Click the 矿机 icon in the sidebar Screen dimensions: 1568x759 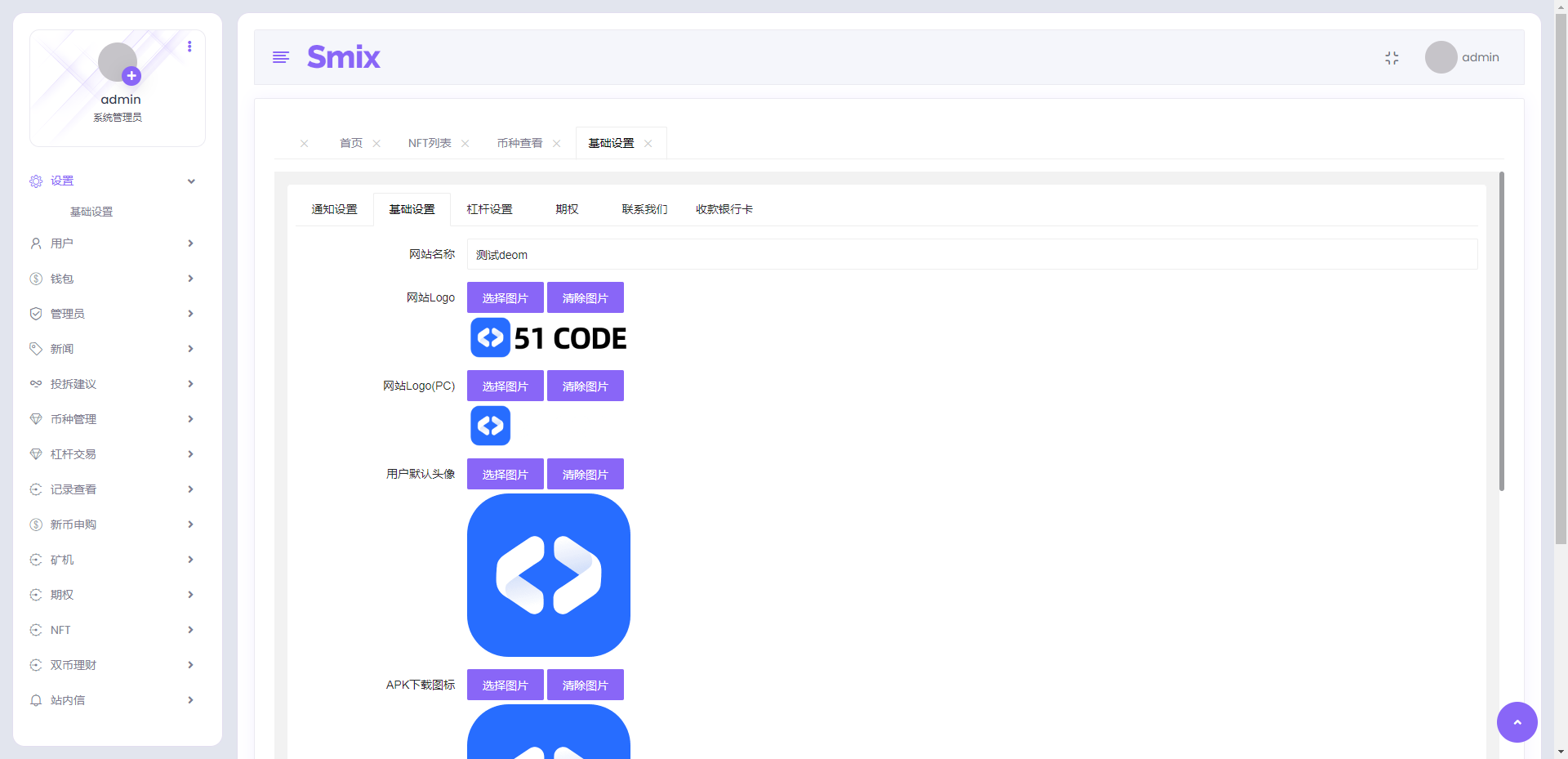35,559
